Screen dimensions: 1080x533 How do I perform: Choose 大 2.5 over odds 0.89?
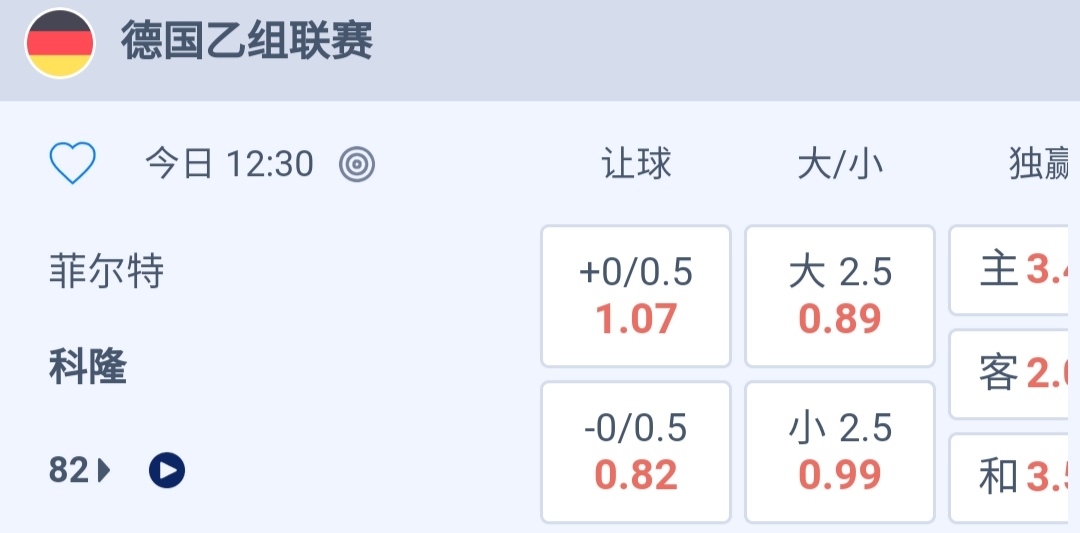point(840,296)
